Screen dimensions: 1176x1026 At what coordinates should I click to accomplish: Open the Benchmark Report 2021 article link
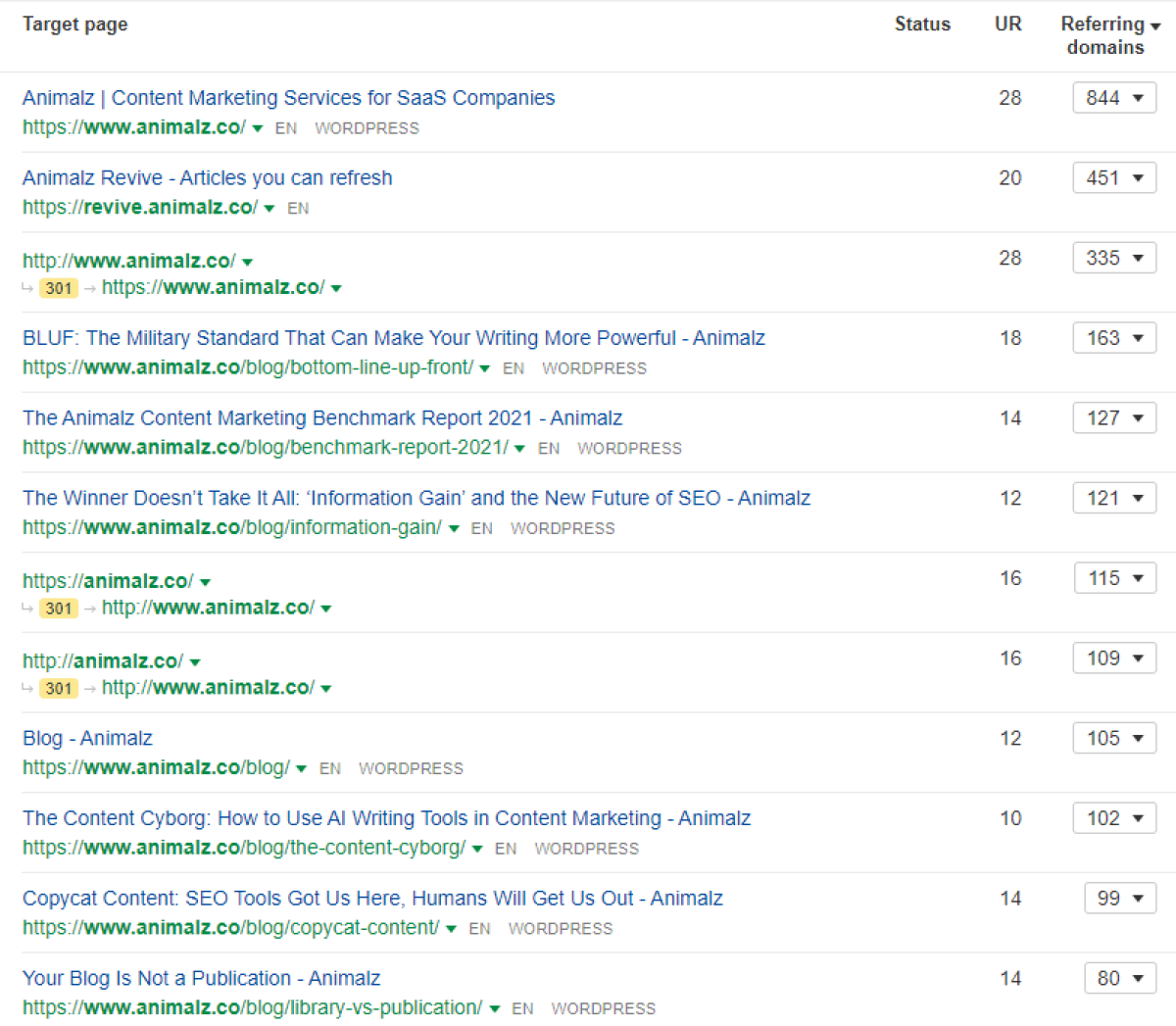[321, 418]
